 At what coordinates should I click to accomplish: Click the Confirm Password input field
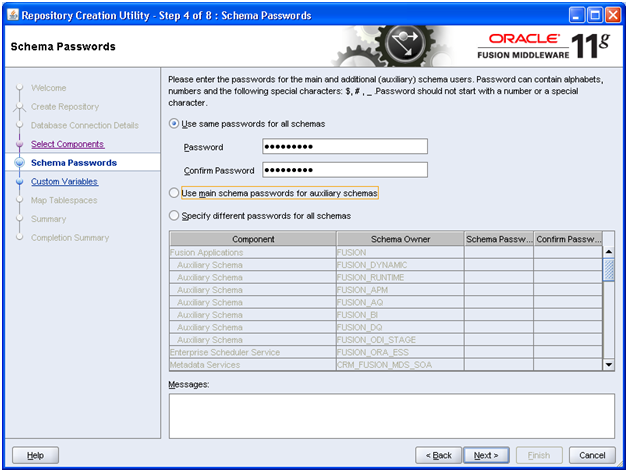(x=345, y=170)
